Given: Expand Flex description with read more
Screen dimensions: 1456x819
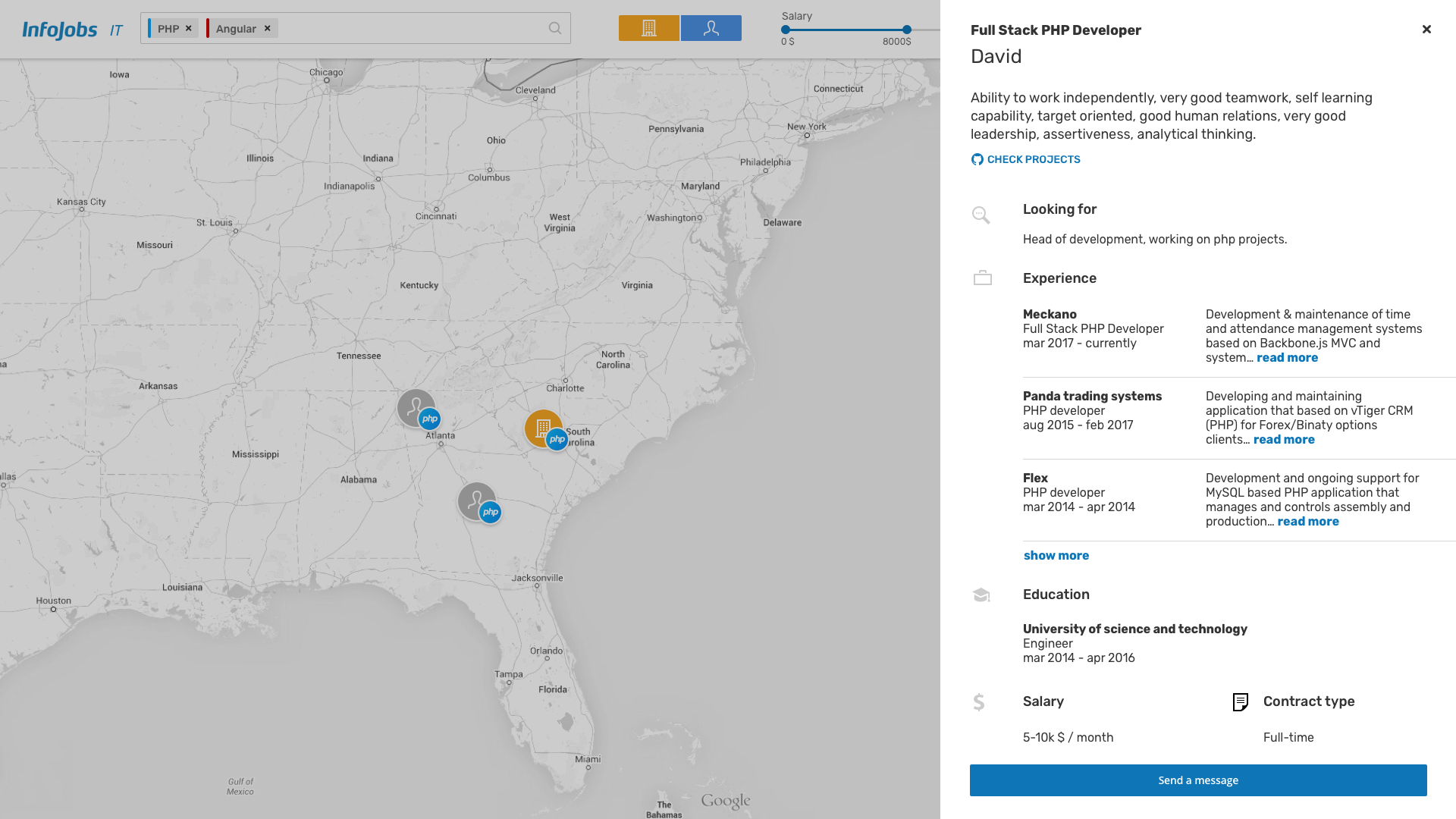Looking at the screenshot, I should 1307,522.
